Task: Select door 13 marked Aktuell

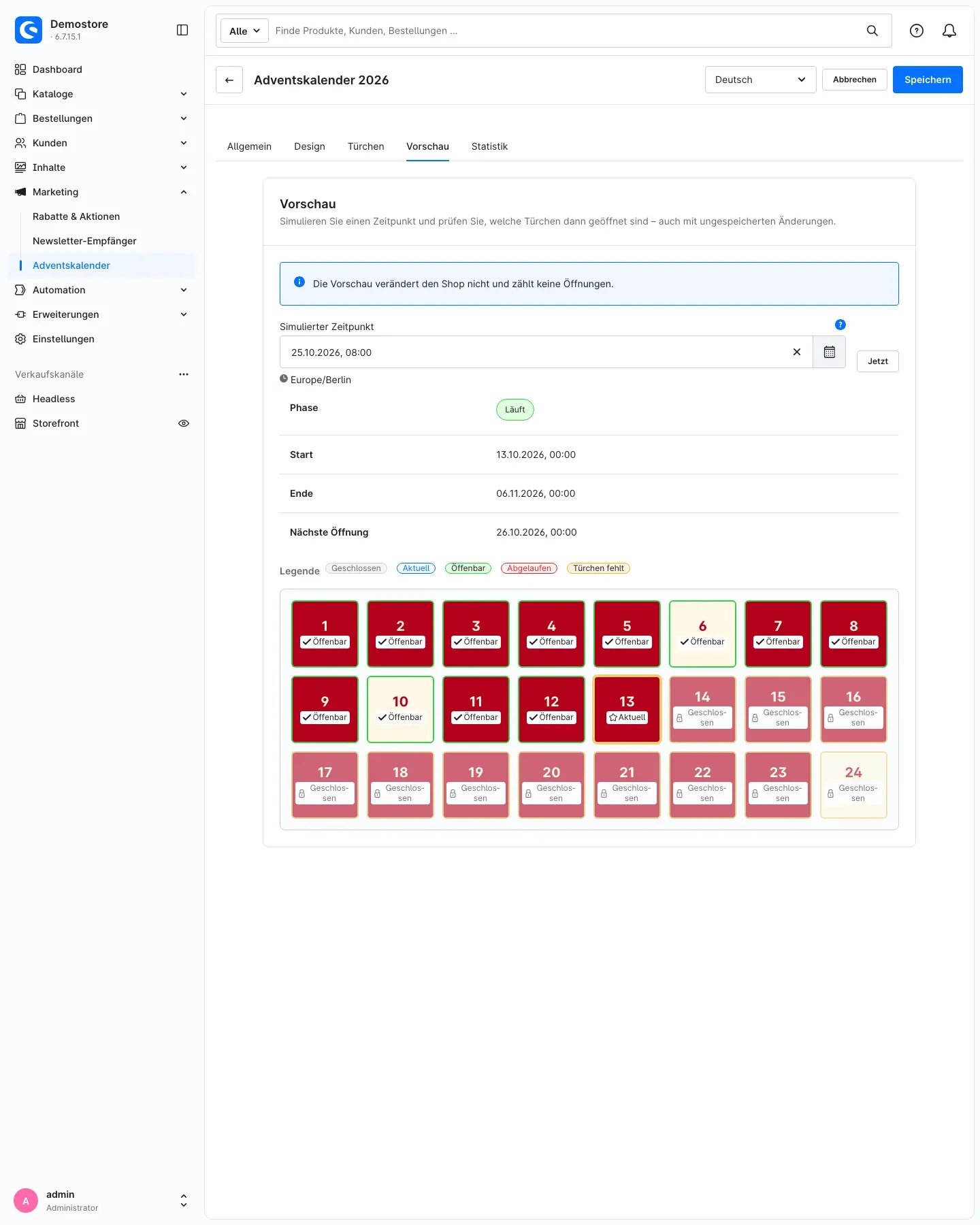Action: coord(627,709)
